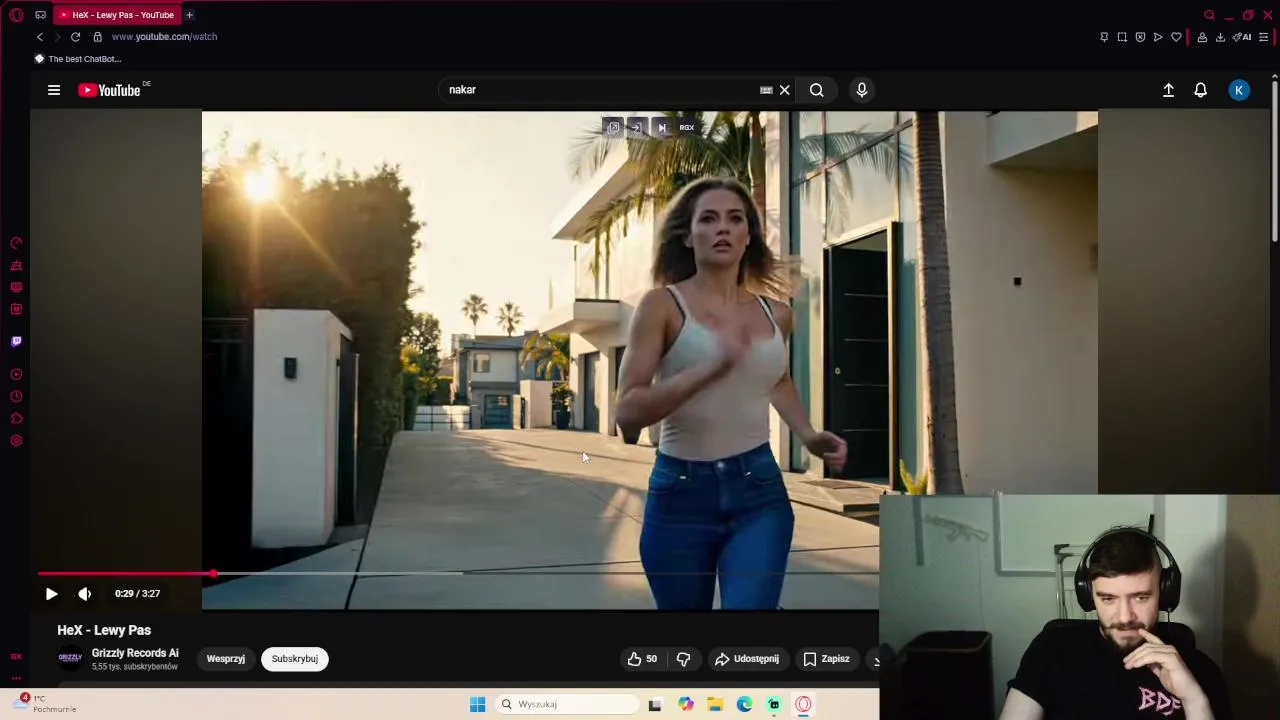Open a new browser tab

point(189,15)
